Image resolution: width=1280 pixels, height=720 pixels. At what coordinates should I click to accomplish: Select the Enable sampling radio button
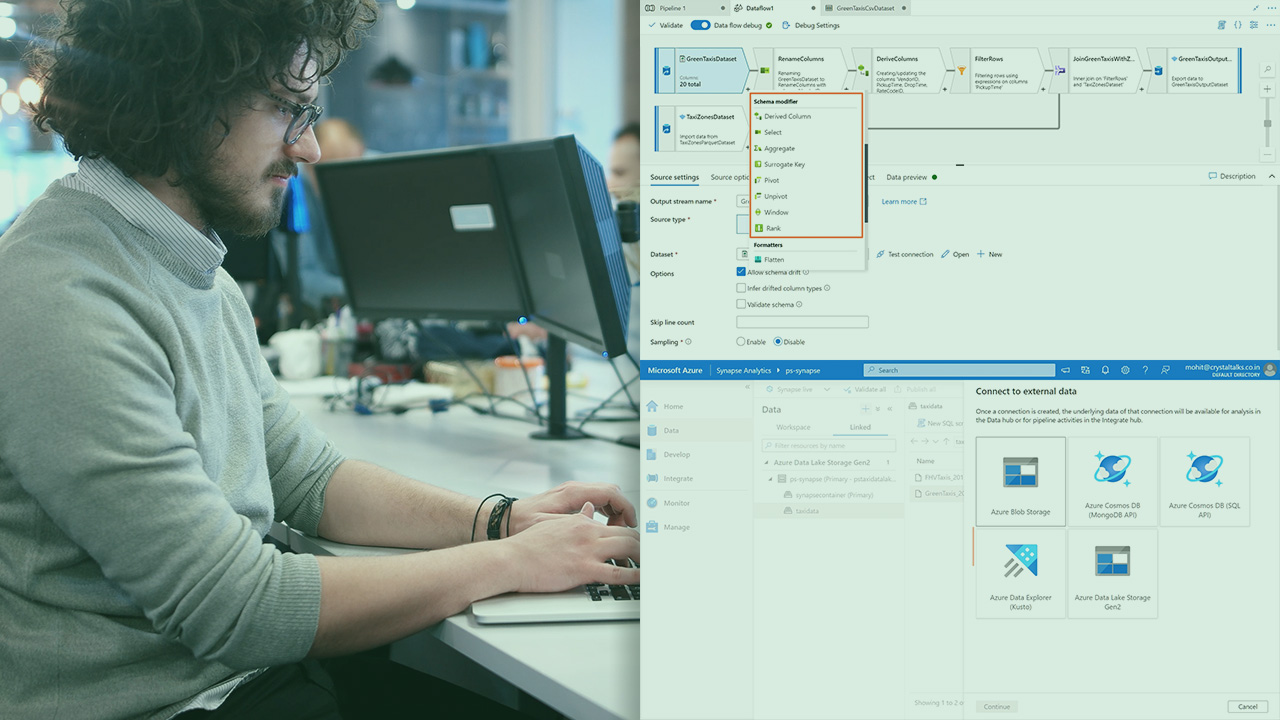click(741, 342)
